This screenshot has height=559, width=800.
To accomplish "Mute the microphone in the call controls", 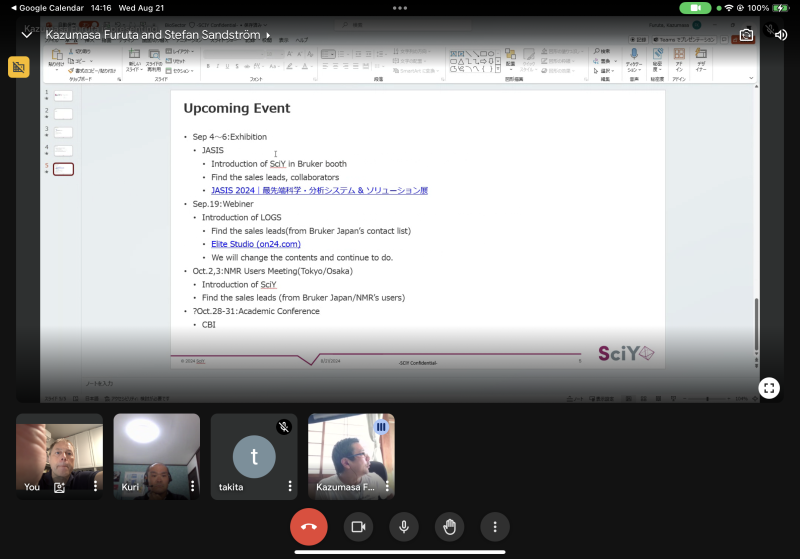I will (404, 527).
